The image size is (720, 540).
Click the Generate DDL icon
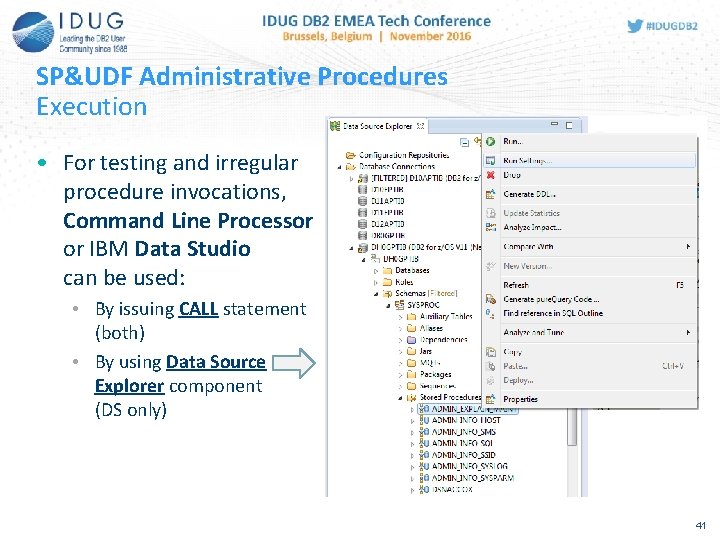(490, 194)
